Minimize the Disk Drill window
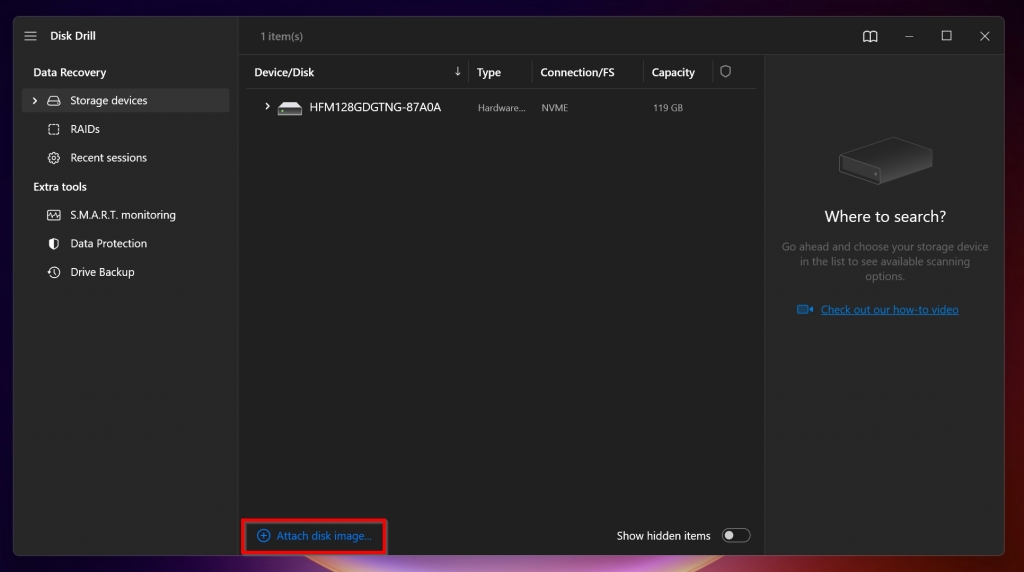 [909, 37]
